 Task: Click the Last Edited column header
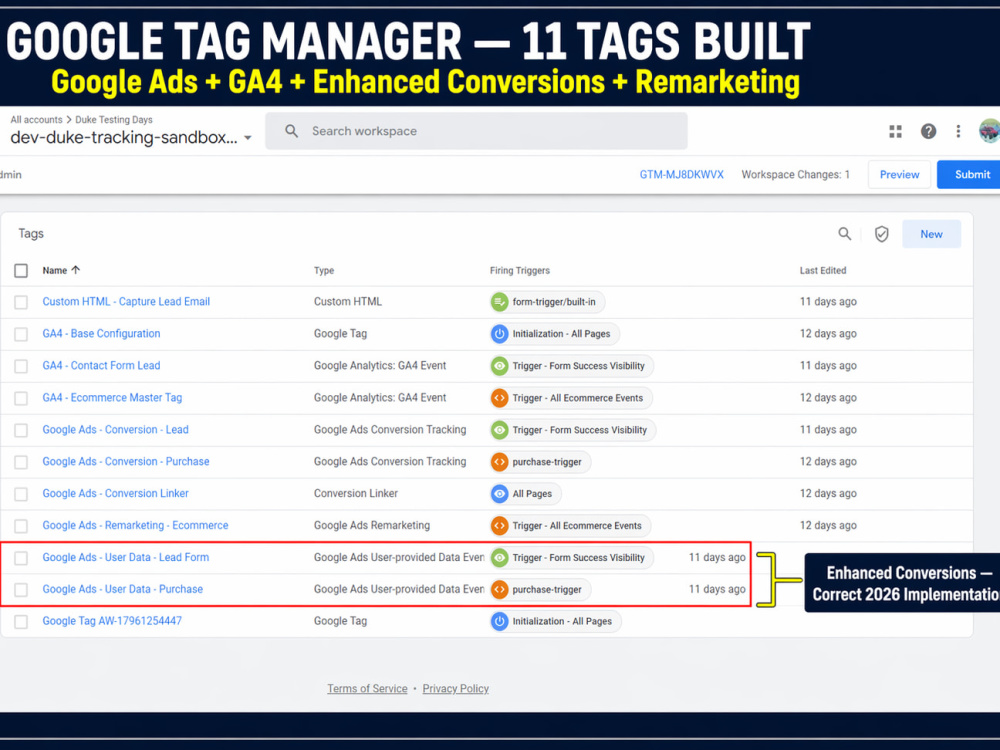[823, 270]
